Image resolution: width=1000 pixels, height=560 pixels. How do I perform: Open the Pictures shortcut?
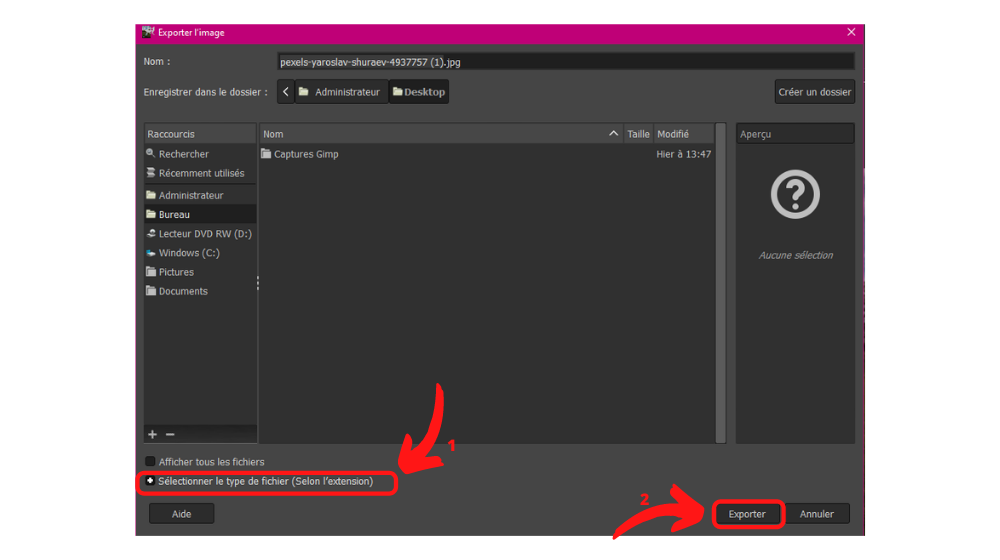click(x=200, y=272)
